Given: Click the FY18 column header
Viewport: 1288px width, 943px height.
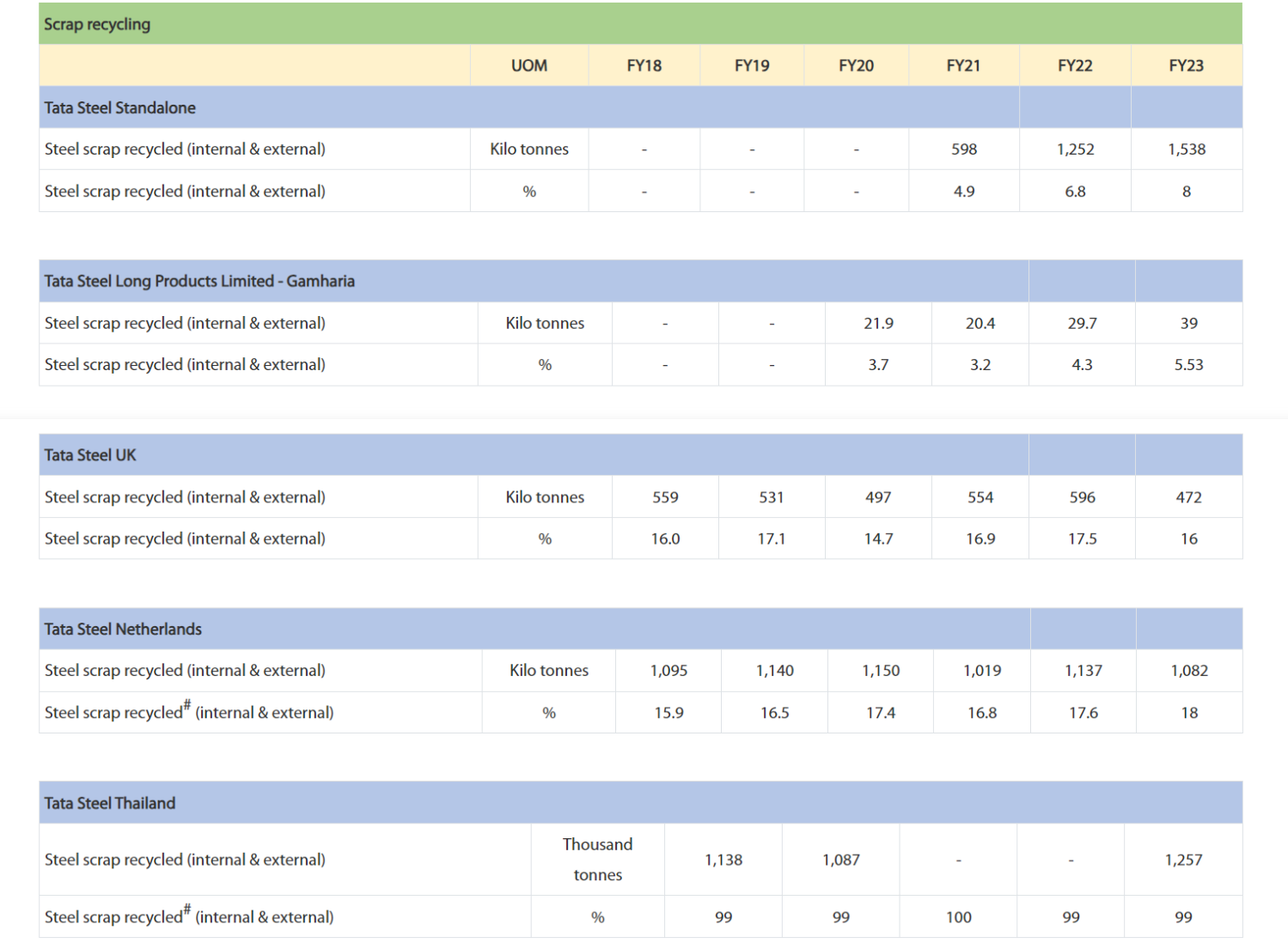Looking at the screenshot, I should click(644, 65).
